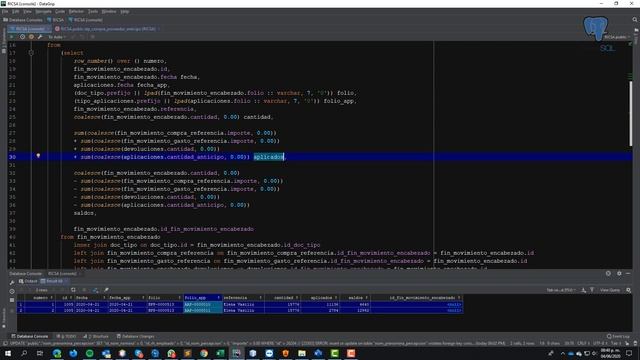
Task: Open result grid settings gear at far right
Action: [x=629, y=290]
